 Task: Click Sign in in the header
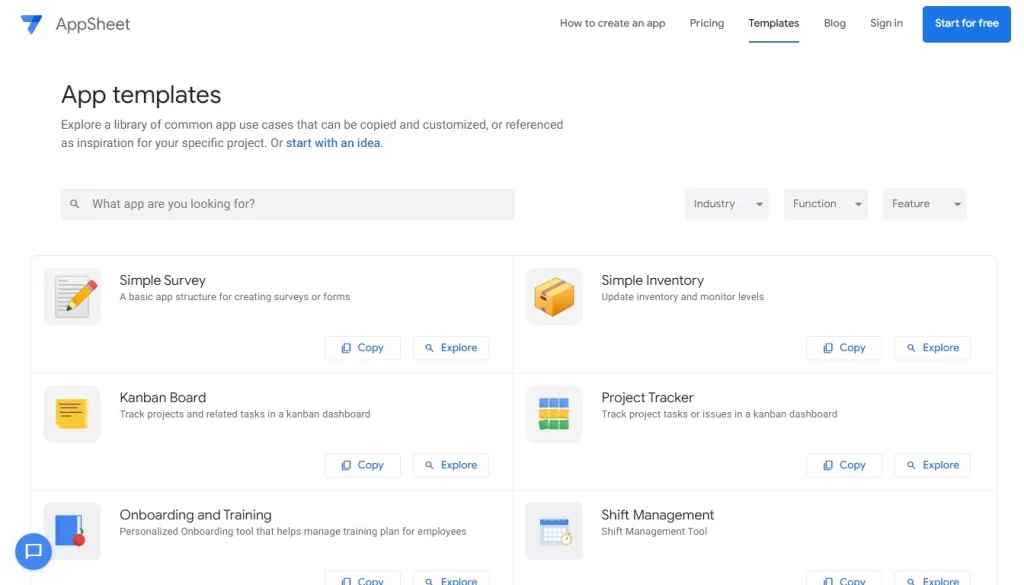(x=886, y=23)
